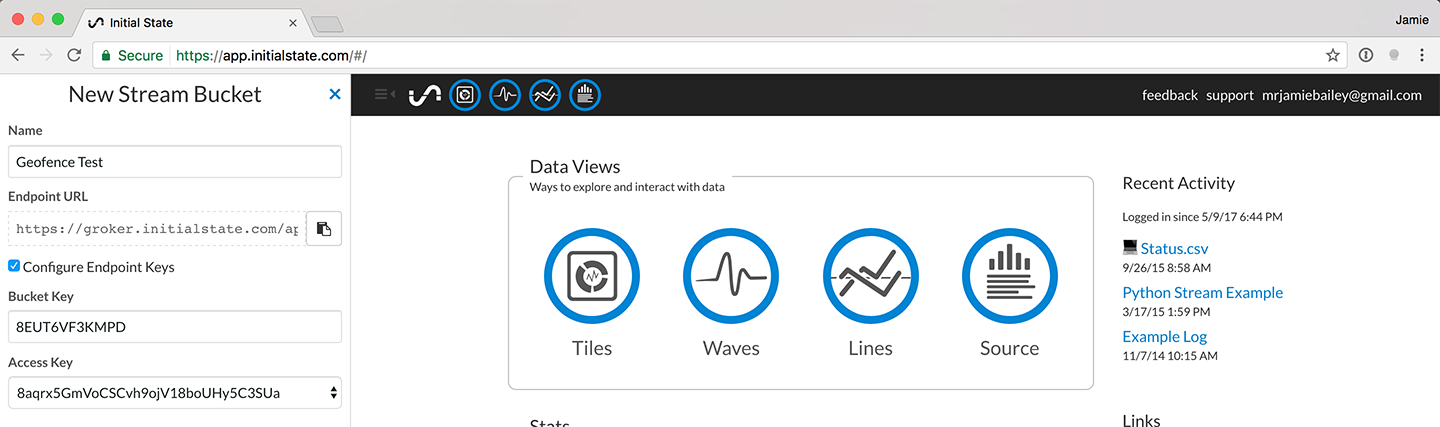Image resolution: width=1440 pixels, height=427 pixels.
Task: Click the bucket Name input field
Action: point(175,162)
